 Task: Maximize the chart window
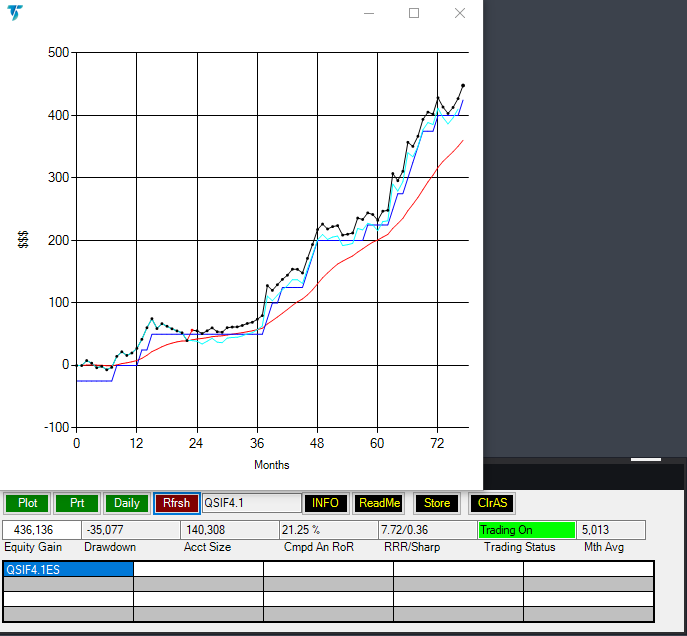click(414, 13)
